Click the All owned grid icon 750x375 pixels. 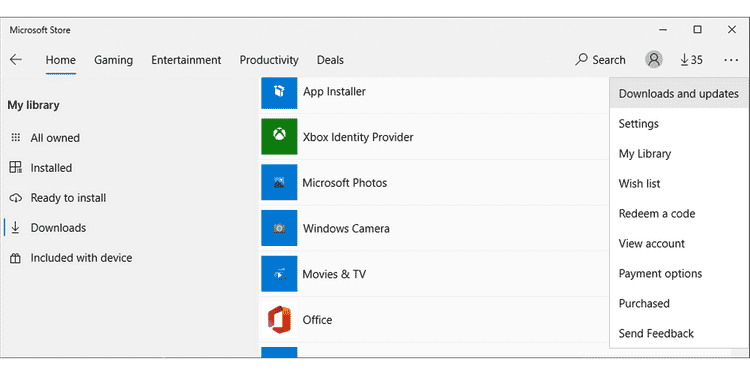click(16, 138)
